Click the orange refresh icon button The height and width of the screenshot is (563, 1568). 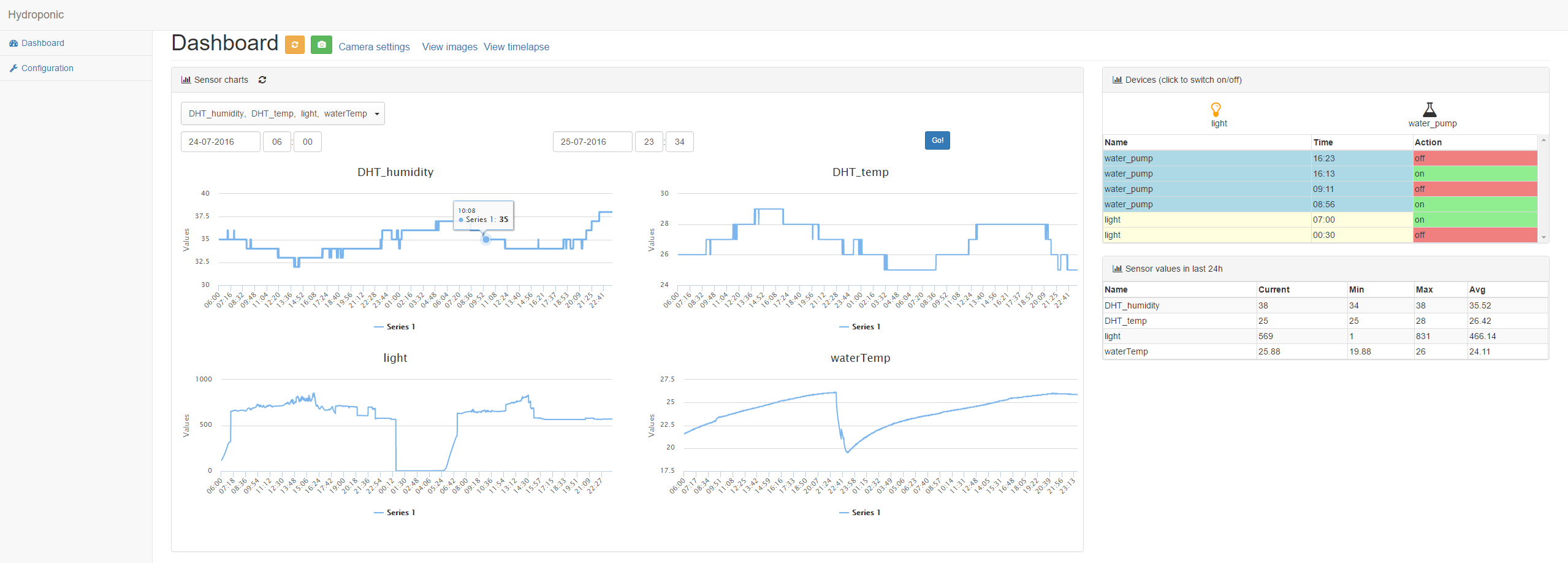tap(294, 45)
